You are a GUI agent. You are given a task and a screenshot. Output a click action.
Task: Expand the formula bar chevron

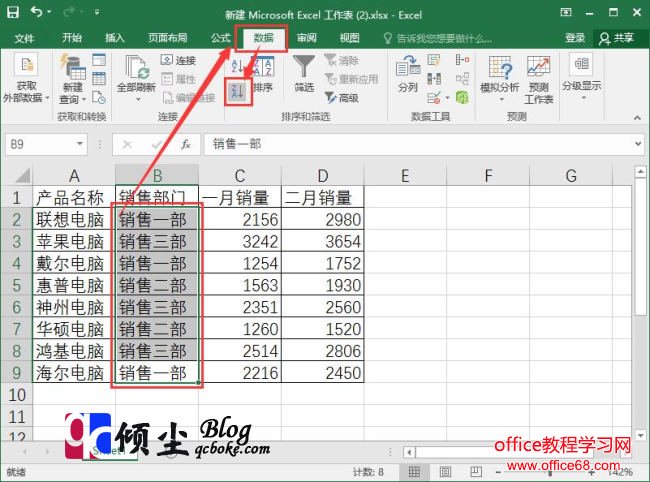pos(638,144)
